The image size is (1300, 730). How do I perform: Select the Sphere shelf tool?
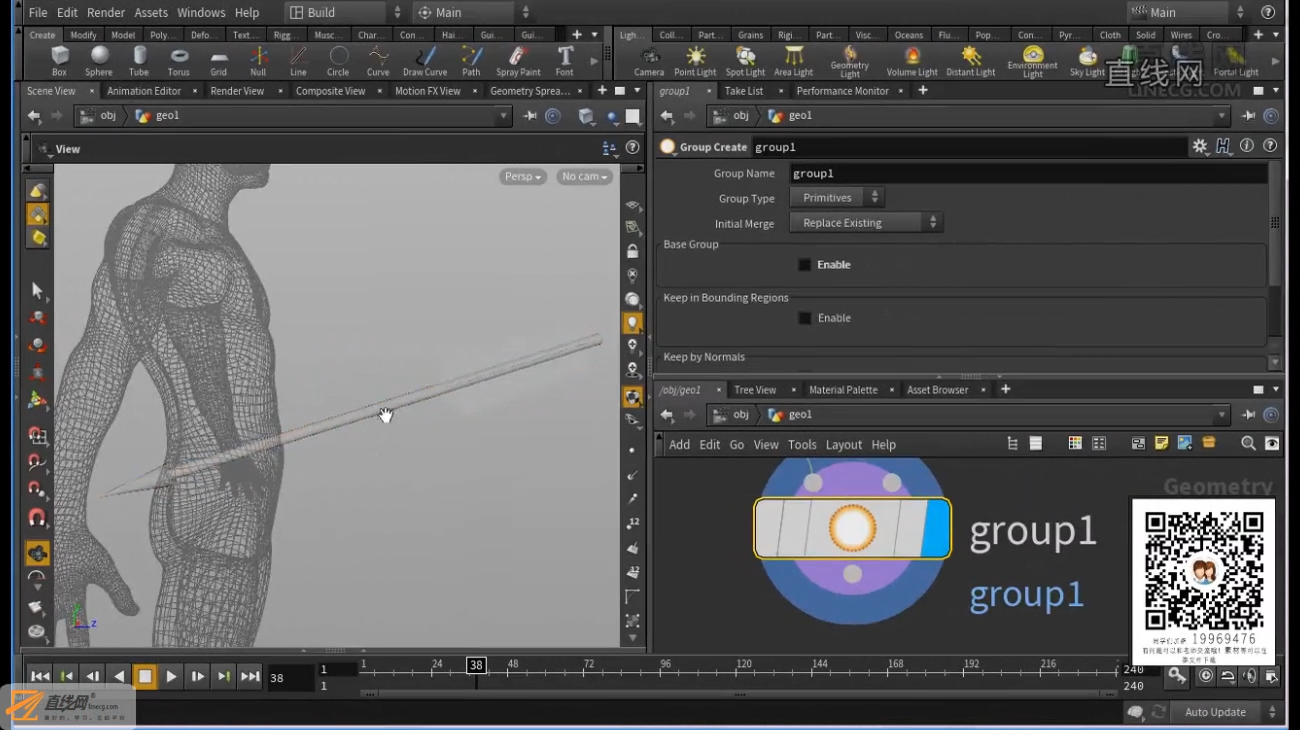click(99, 60)
